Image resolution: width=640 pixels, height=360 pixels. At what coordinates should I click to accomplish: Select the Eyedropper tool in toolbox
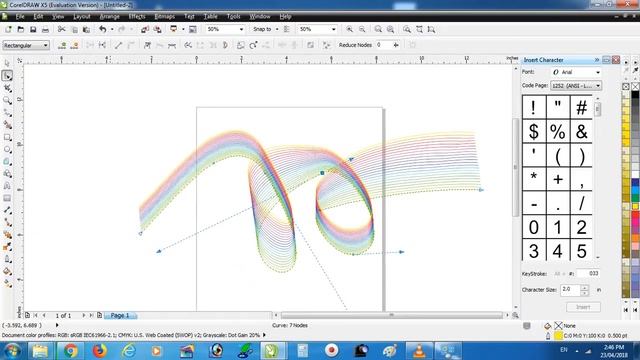[7, 247]
